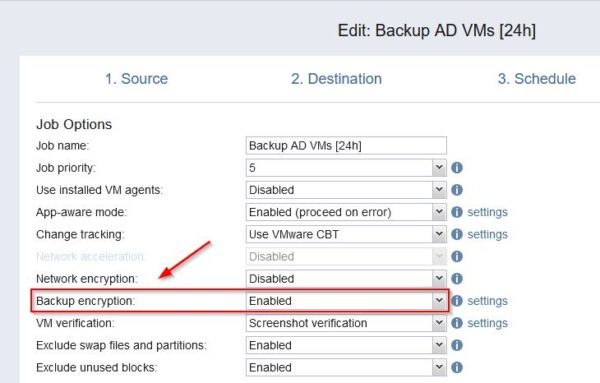Viewport: 600px width, 383px height.
Task: Click the 'Job priority:' label
Action: (65, 168)
